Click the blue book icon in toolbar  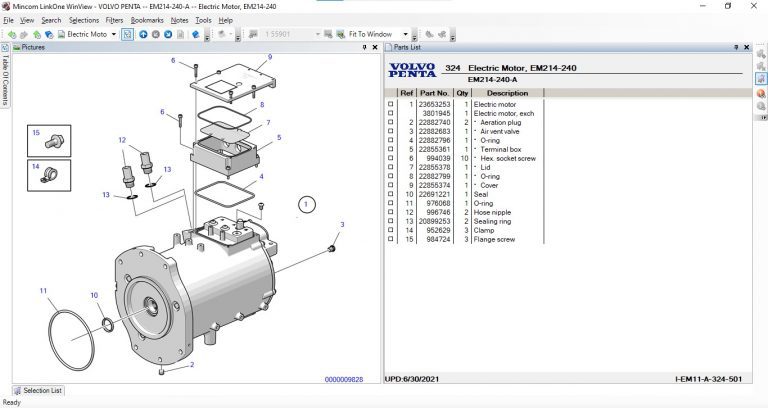point(49,34)
